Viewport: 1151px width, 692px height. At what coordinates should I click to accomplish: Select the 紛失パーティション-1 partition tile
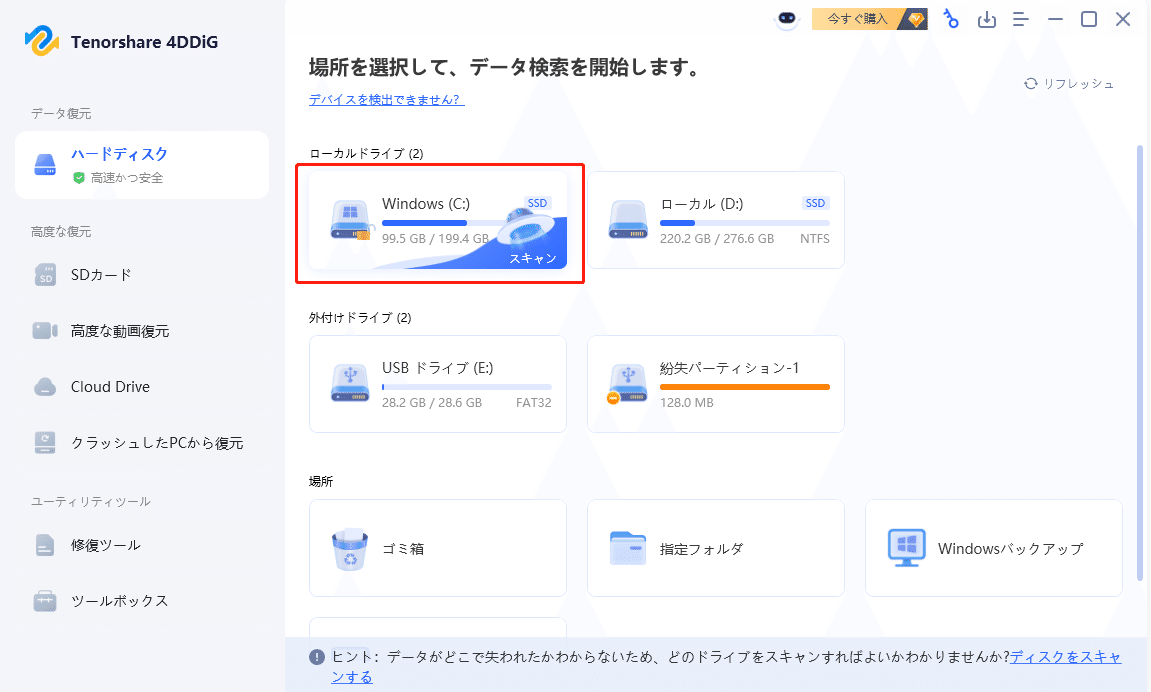(x=715, y=384)
